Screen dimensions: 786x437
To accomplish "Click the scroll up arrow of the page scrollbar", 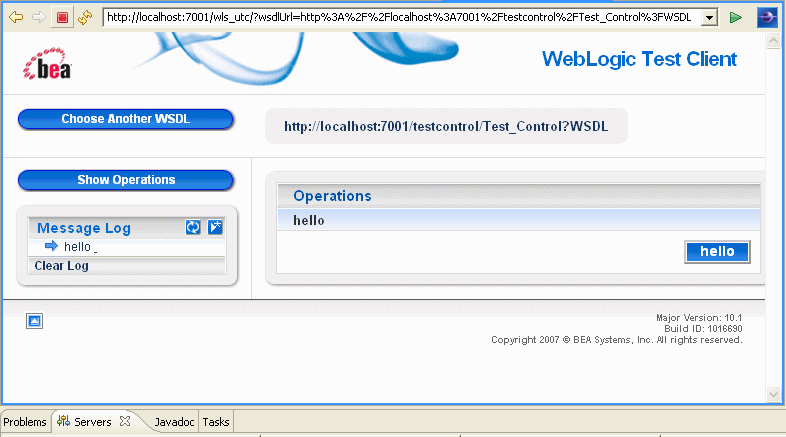I will (772, 41).
